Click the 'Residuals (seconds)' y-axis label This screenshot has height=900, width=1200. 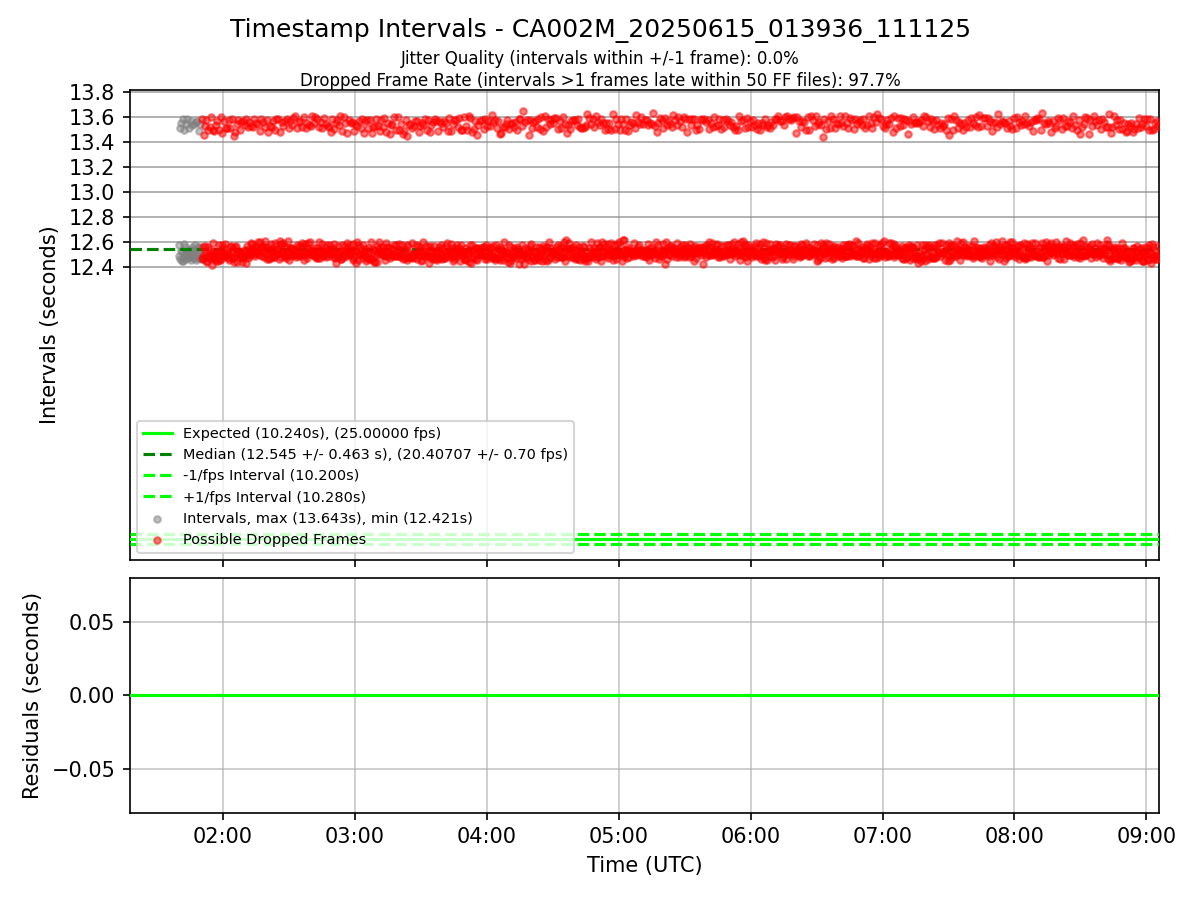31,696
